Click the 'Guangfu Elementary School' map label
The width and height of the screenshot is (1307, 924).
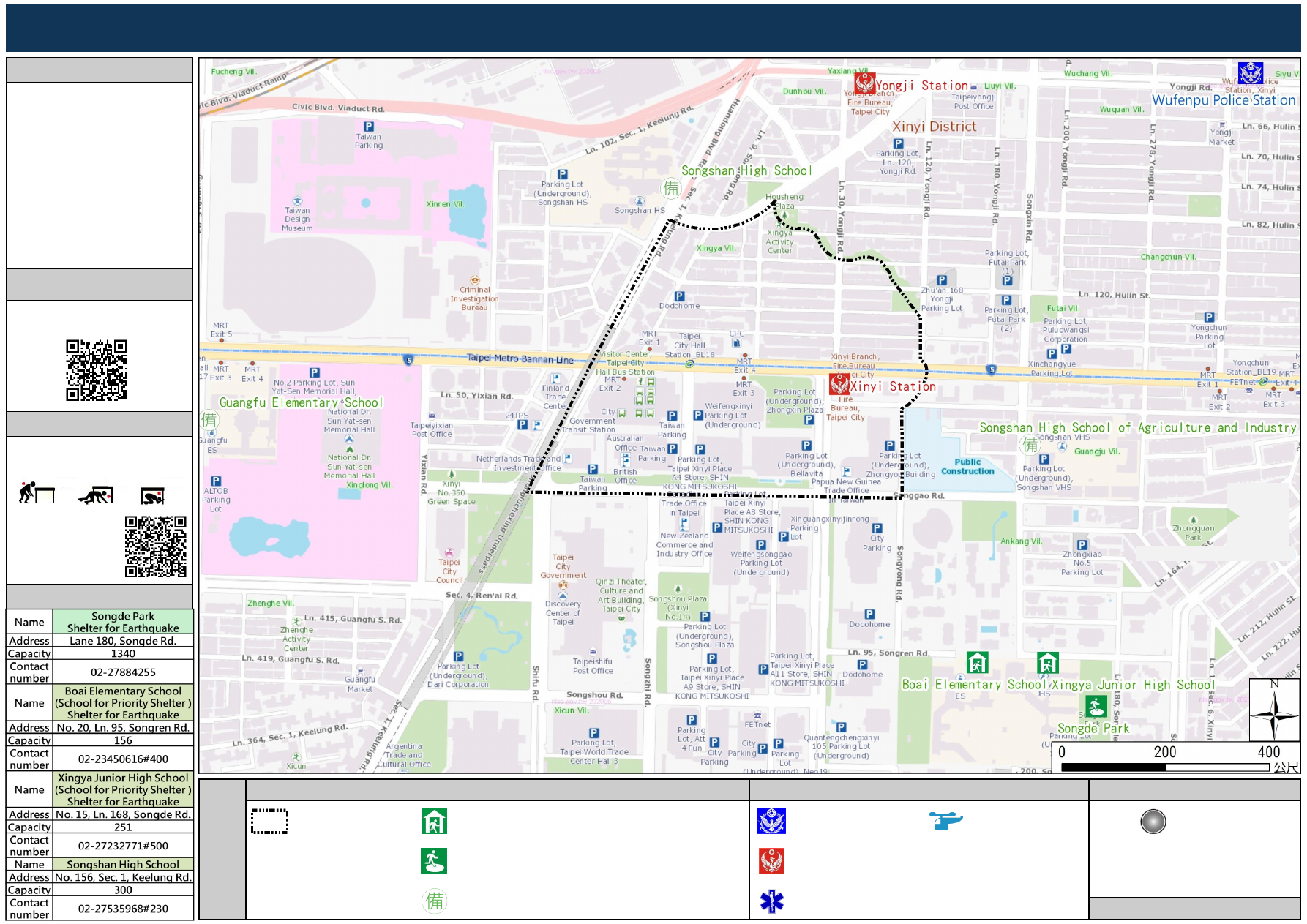301,402
